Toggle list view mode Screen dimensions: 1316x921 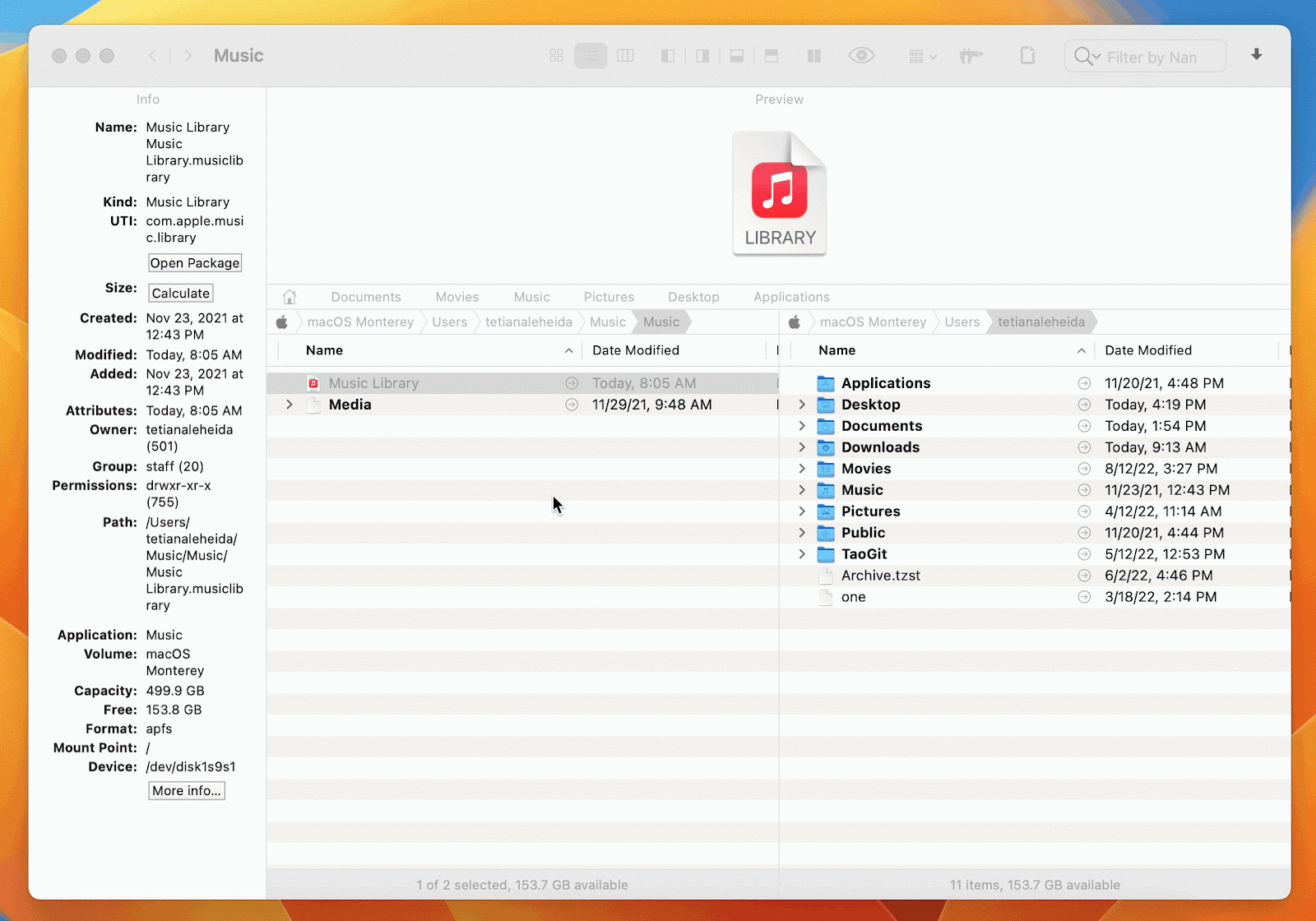click(x=591, y=55)
